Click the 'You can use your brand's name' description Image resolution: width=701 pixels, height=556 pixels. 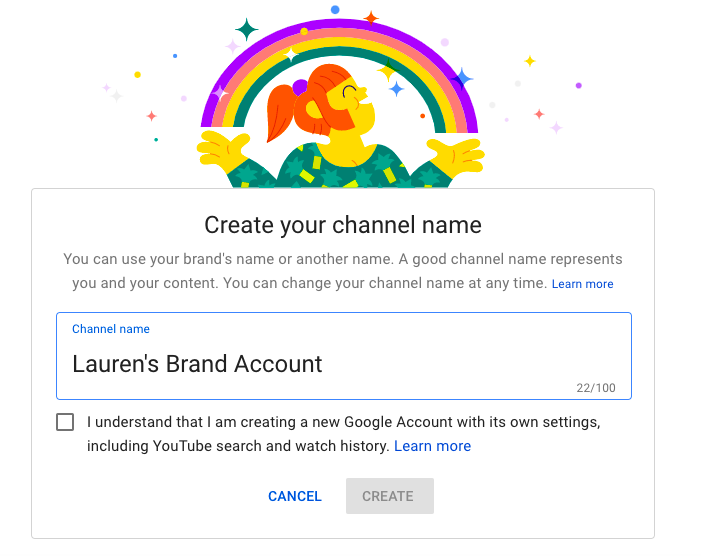(343, 271)
